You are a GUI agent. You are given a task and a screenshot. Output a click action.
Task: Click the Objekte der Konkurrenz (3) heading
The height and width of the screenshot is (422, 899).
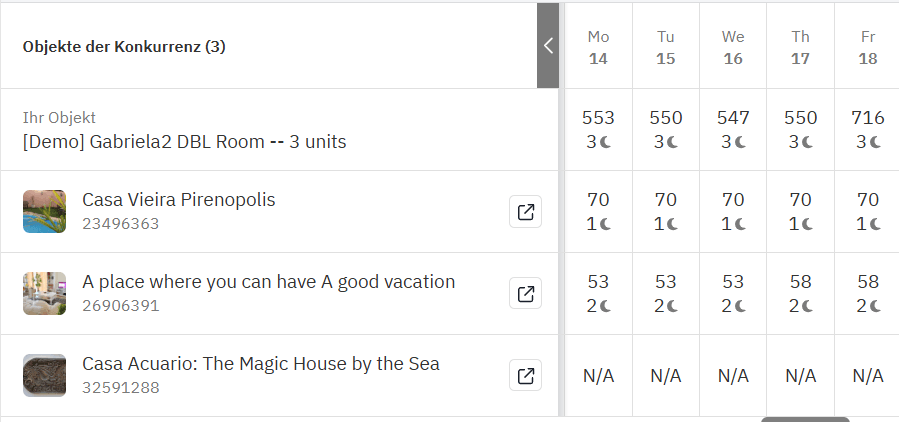tap(124, 46)
